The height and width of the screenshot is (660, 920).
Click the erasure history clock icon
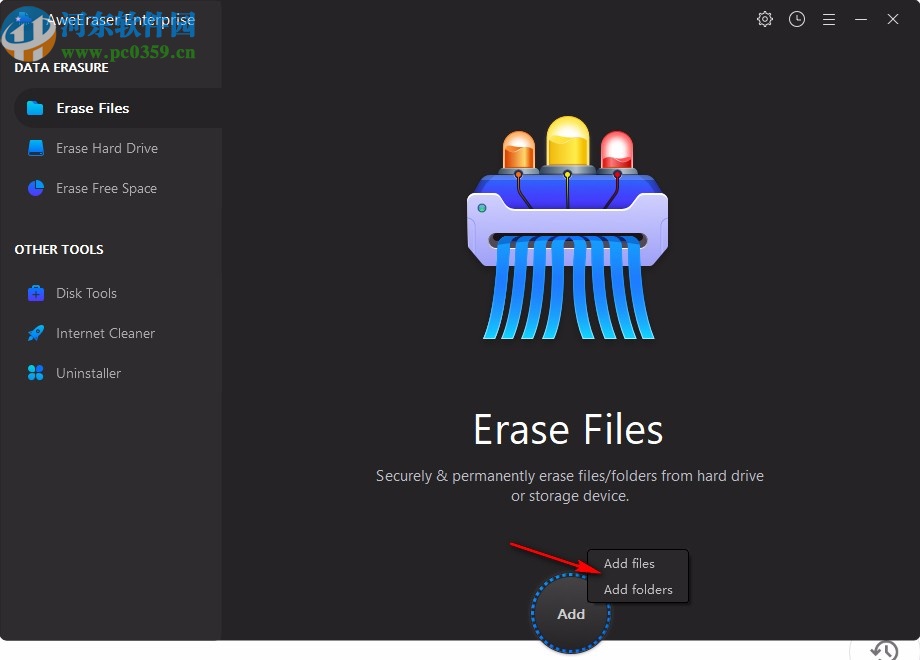797,19
